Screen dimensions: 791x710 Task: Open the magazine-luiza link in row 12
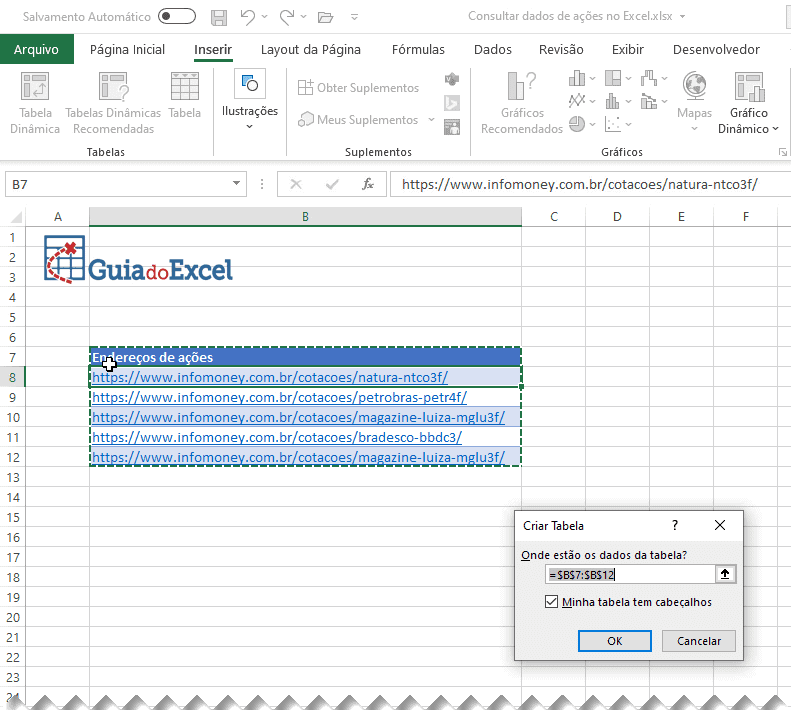click(298, 458)
